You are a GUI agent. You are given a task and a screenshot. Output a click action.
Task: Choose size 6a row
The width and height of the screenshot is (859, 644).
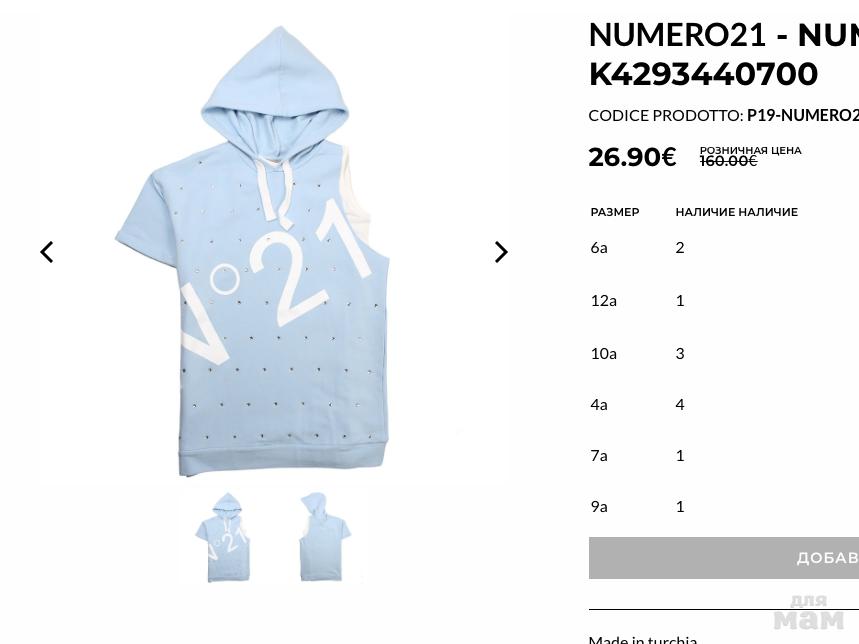click(x=724, y=248)
